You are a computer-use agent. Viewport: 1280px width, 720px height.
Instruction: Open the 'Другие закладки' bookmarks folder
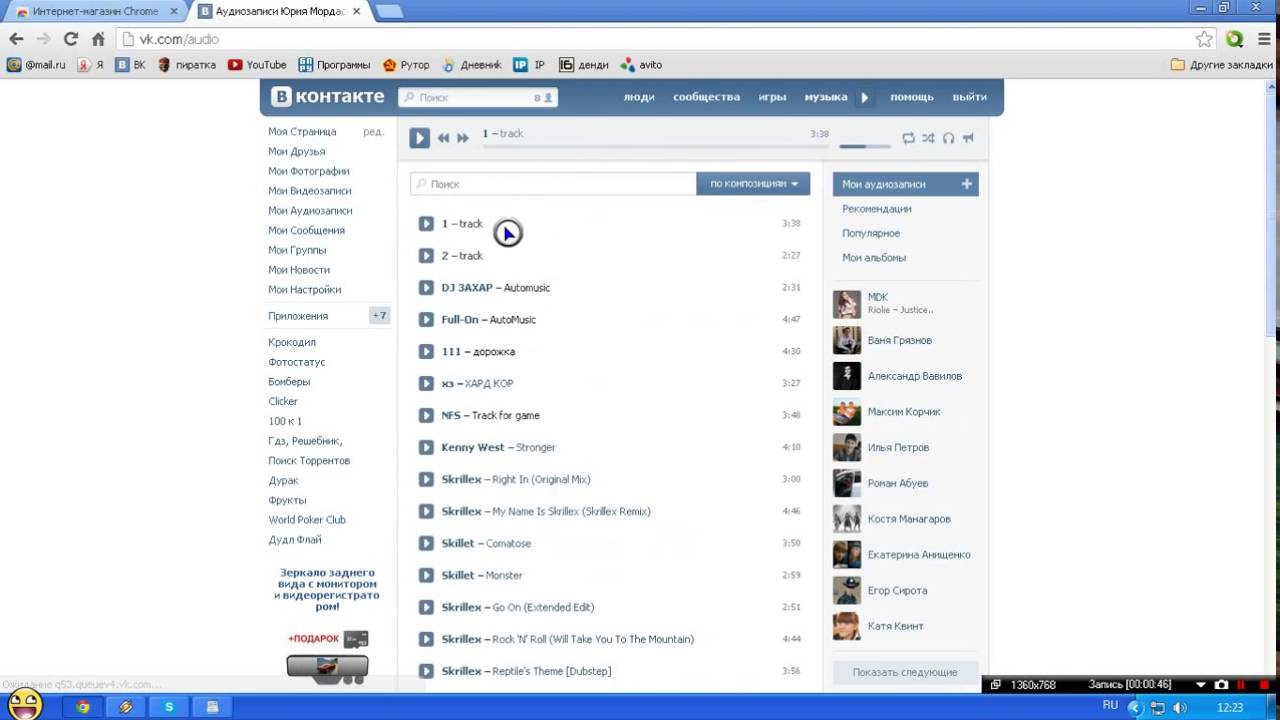[x=1222, y=65]
